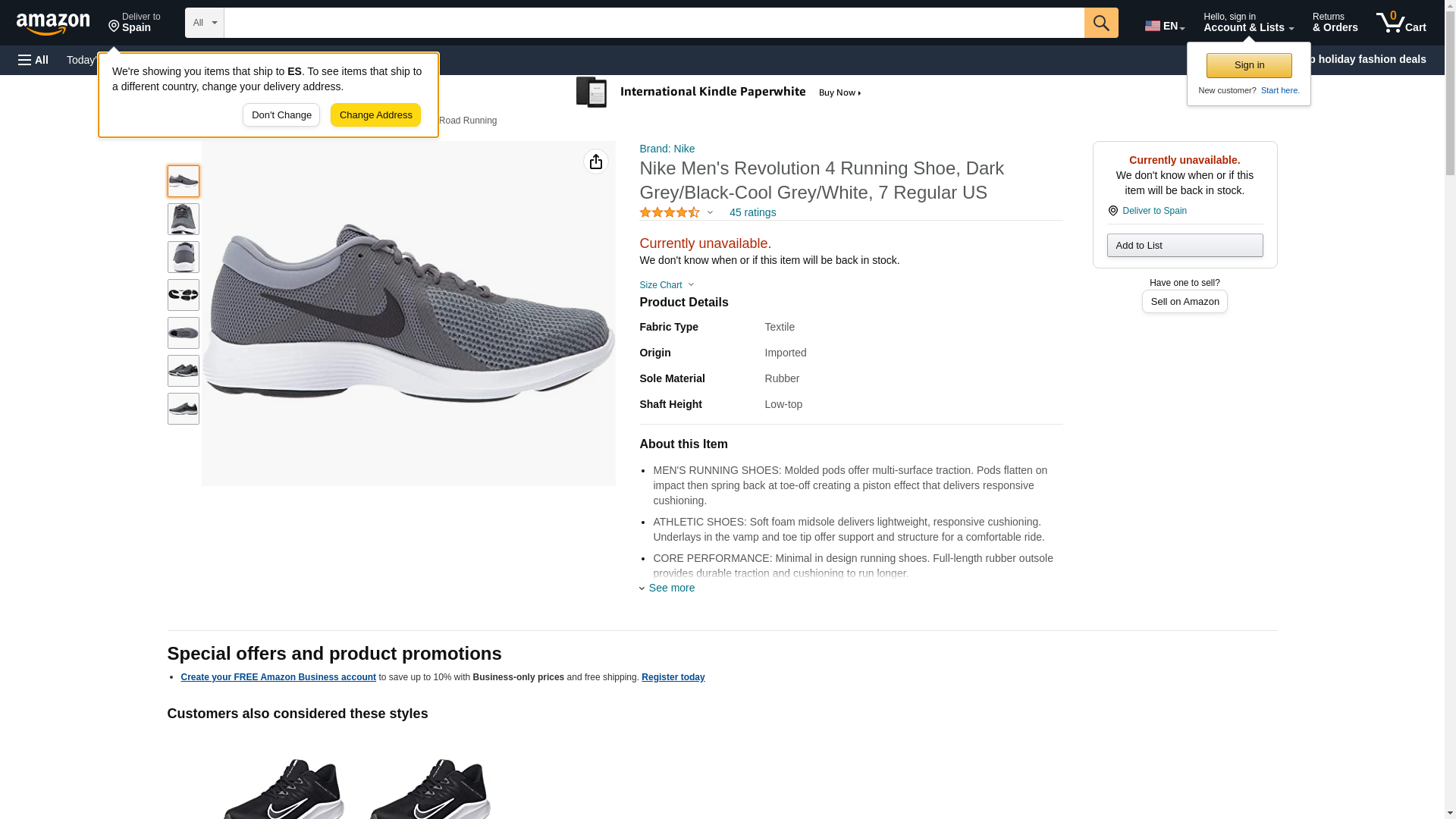This screenshot has height=819, width=1456.
Task: Click the share icon on product image
Action: (595, 162)
